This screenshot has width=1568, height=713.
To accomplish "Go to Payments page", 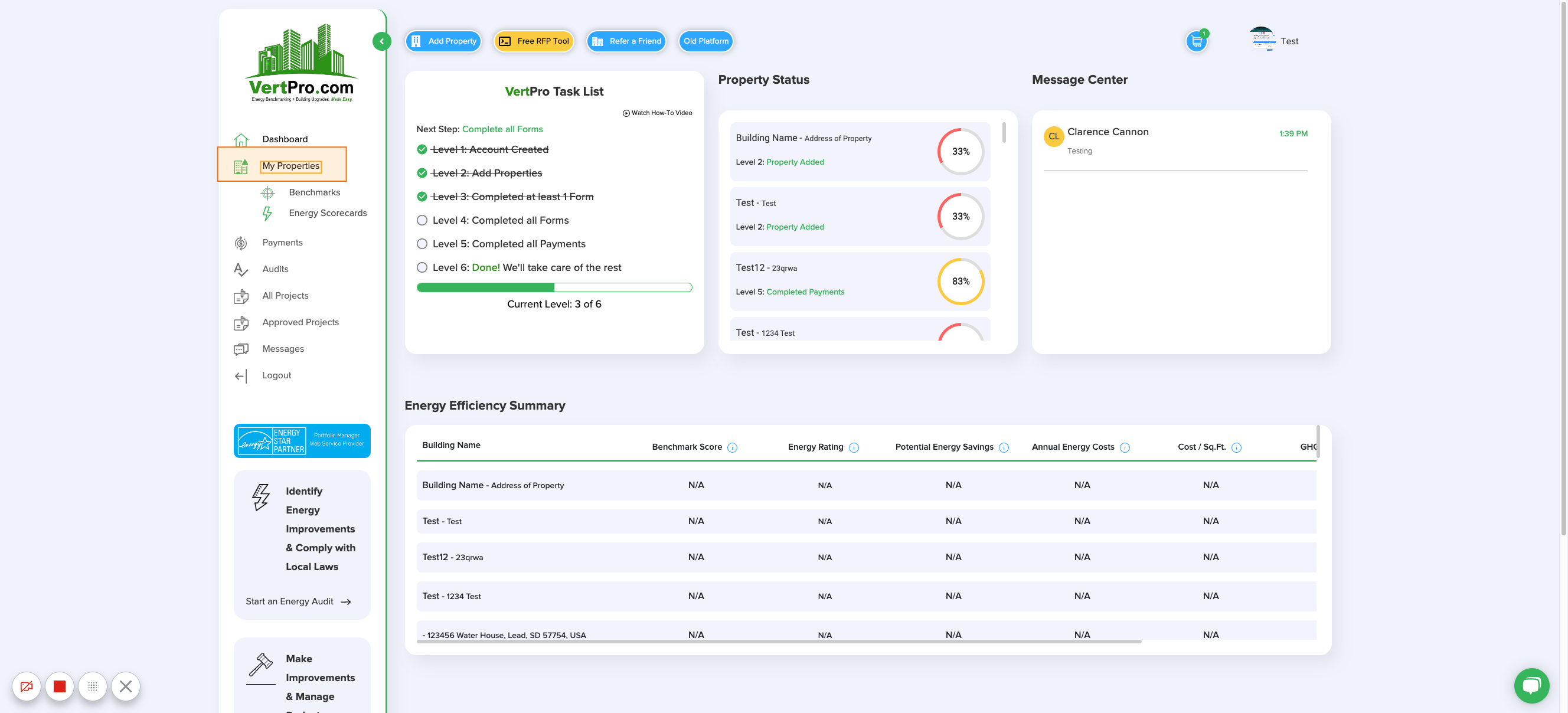I will 282,243.
